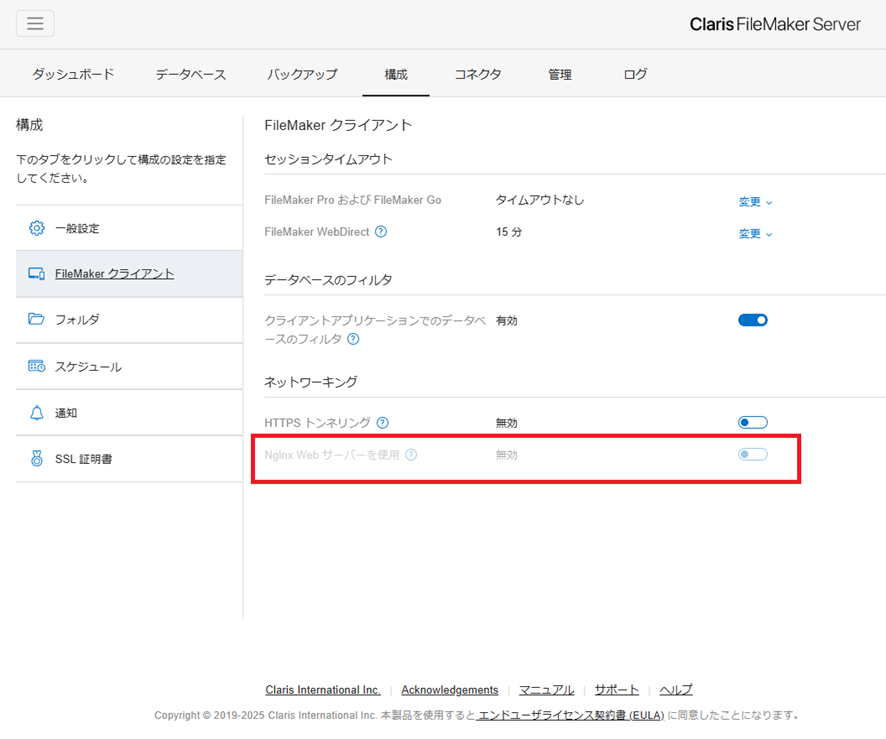Click the 有効 status text
Viewport: 886px width, 739px height.
(506, 320)
